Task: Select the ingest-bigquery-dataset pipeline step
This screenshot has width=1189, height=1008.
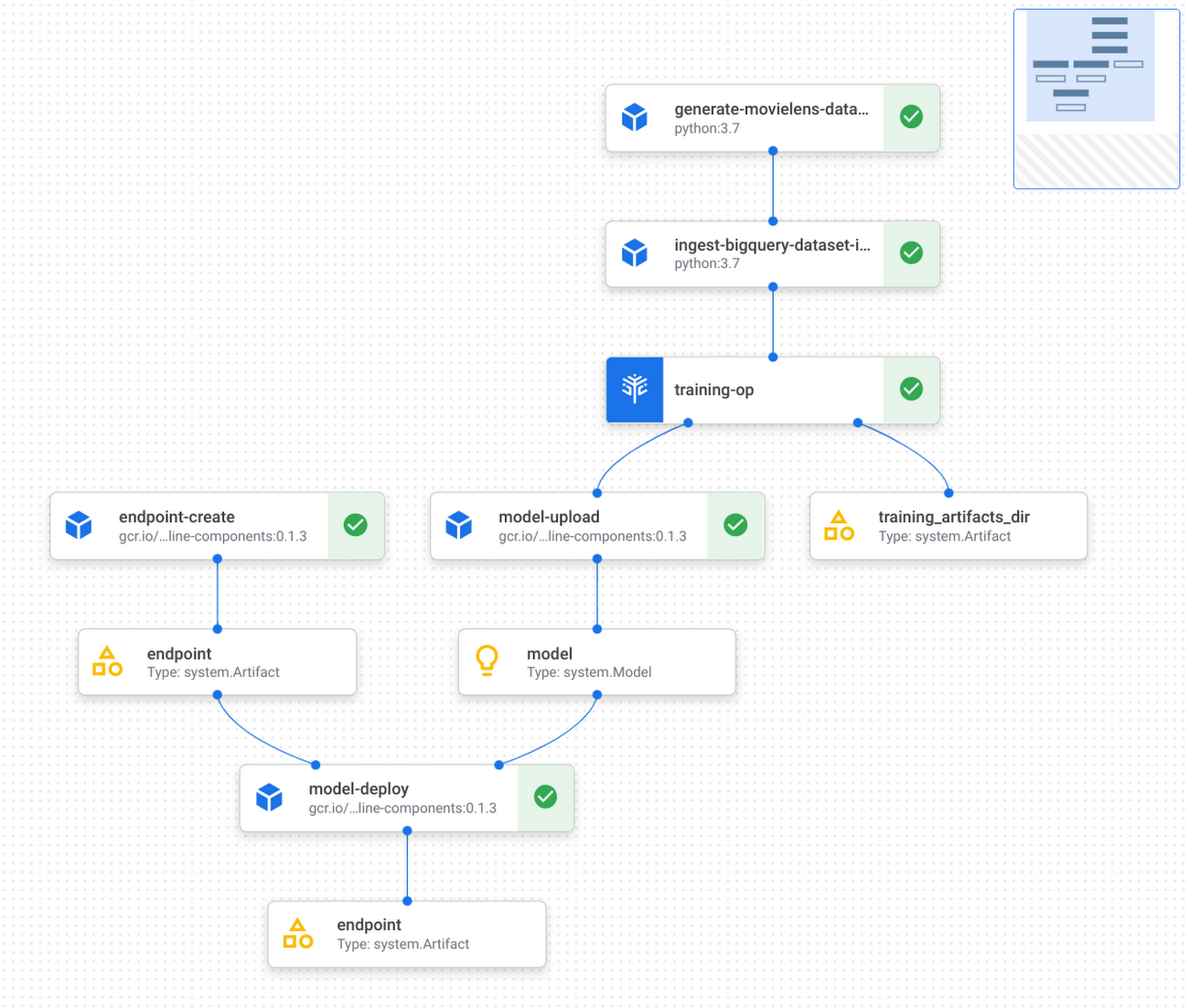Action: point(773,253)
